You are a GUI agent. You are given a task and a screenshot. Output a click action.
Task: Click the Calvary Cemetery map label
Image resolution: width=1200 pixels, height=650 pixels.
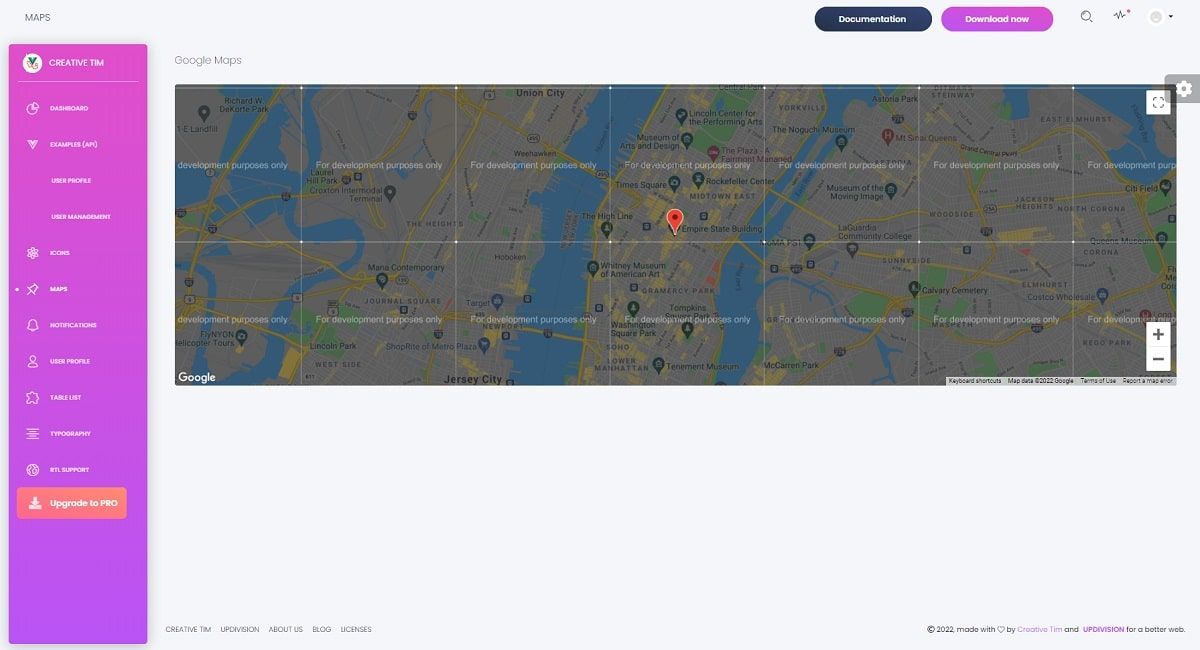(954, 290)
